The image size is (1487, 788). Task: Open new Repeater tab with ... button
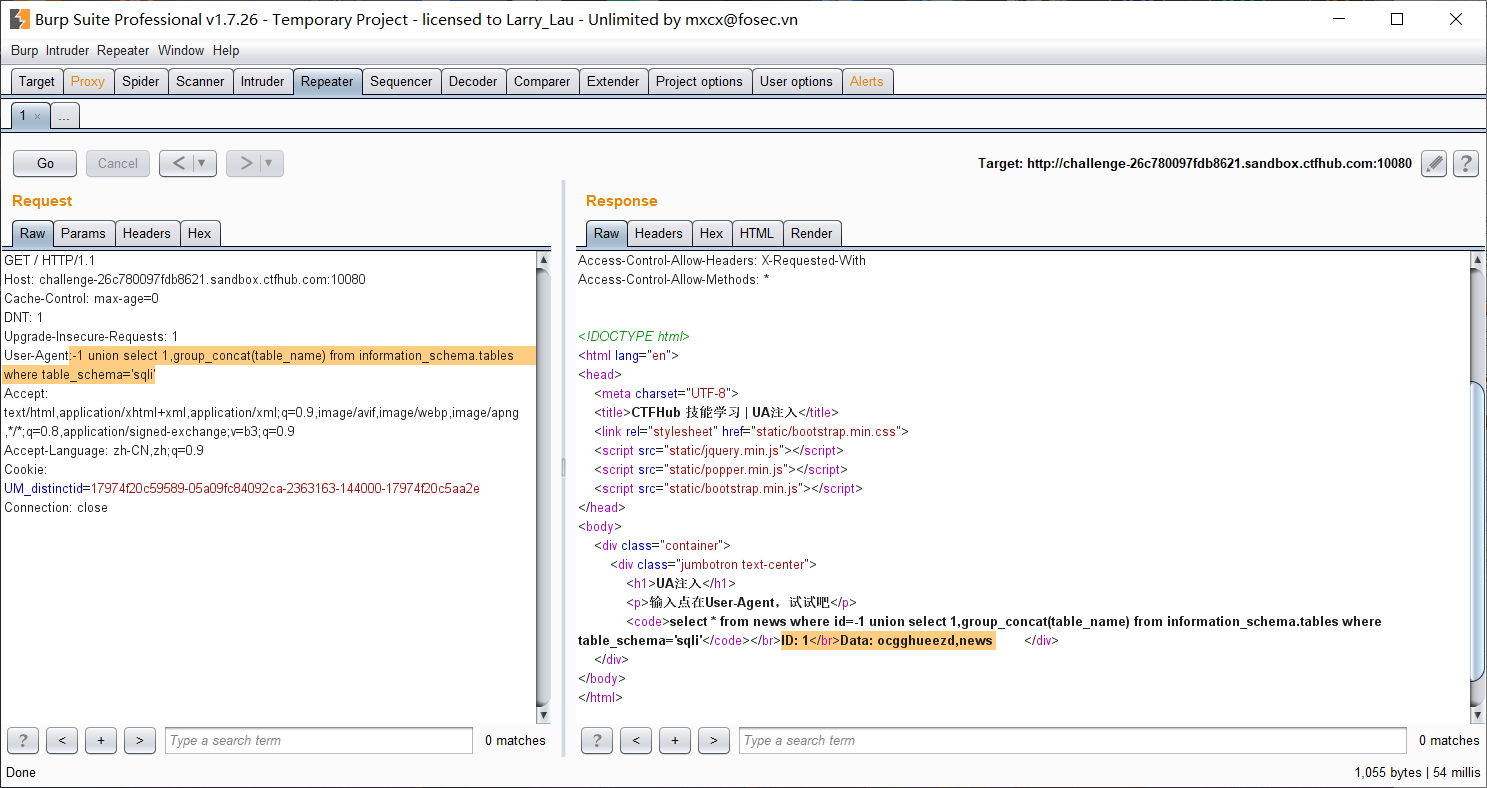(64, 116)
